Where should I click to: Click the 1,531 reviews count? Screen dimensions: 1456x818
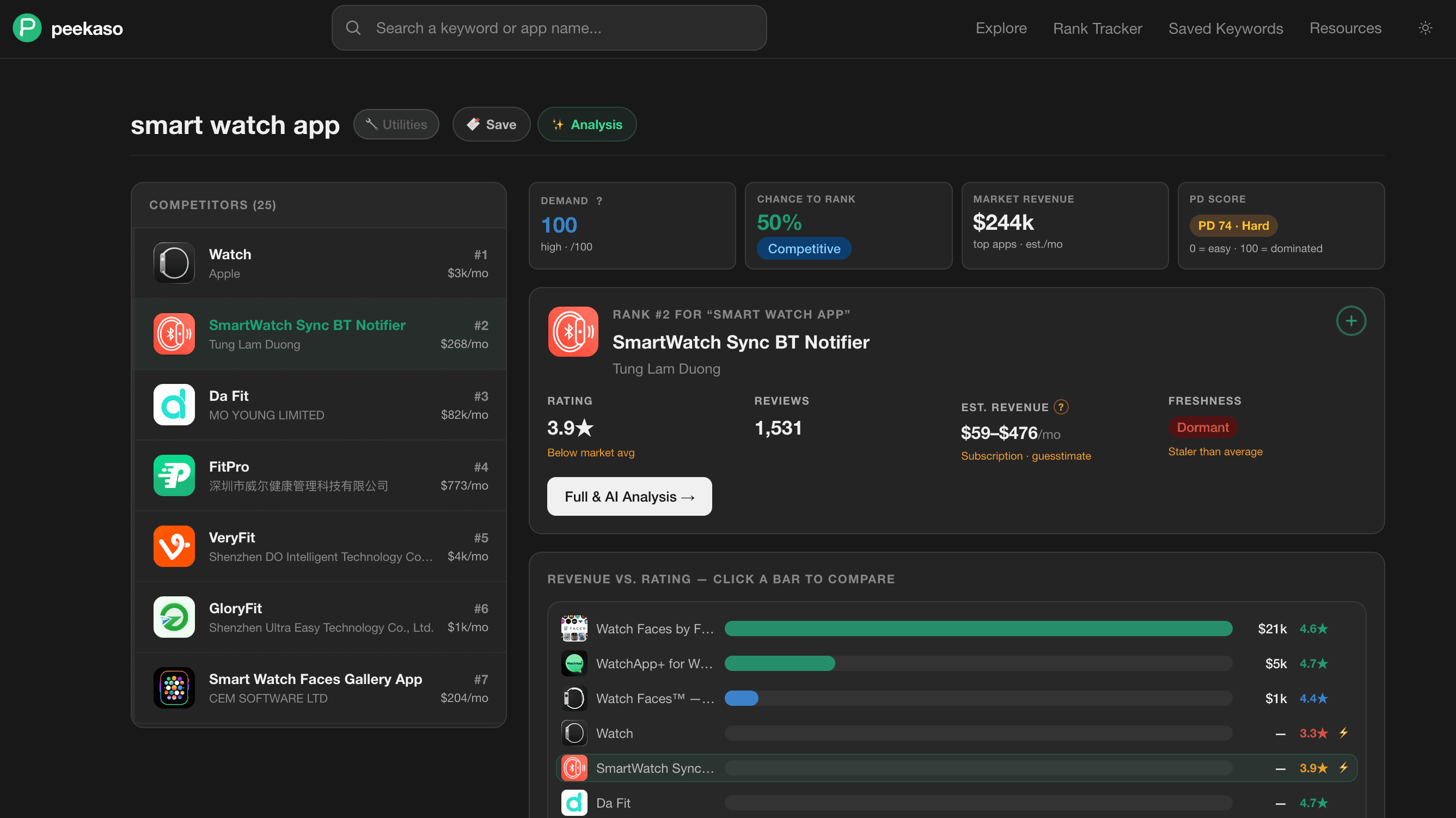[x=778, y=428]
